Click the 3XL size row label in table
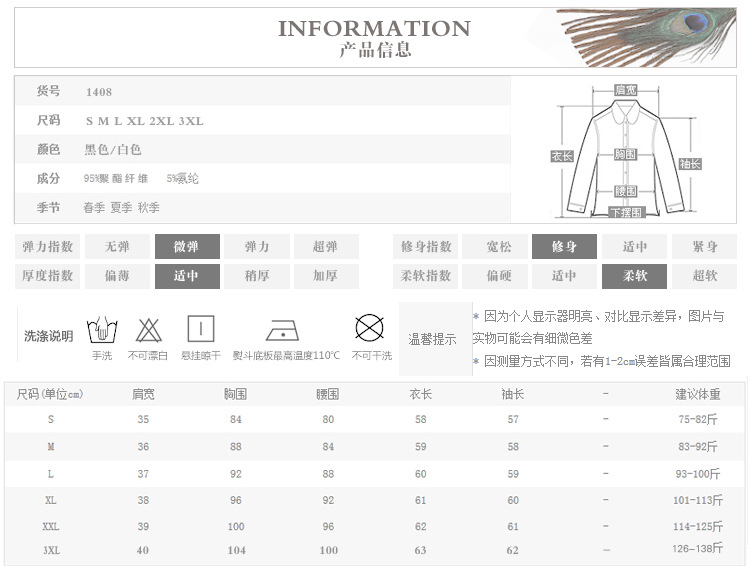The image size is (750, 566). (51, 551)
